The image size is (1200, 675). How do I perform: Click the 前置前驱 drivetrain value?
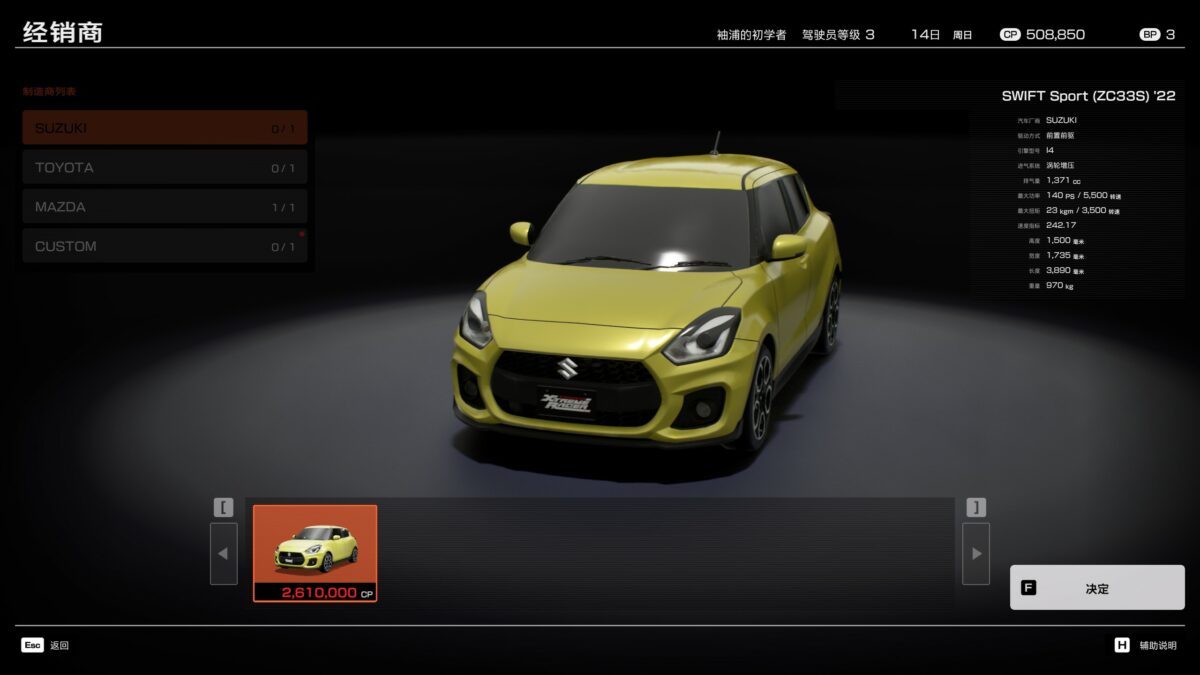[x=1062, y=135]
